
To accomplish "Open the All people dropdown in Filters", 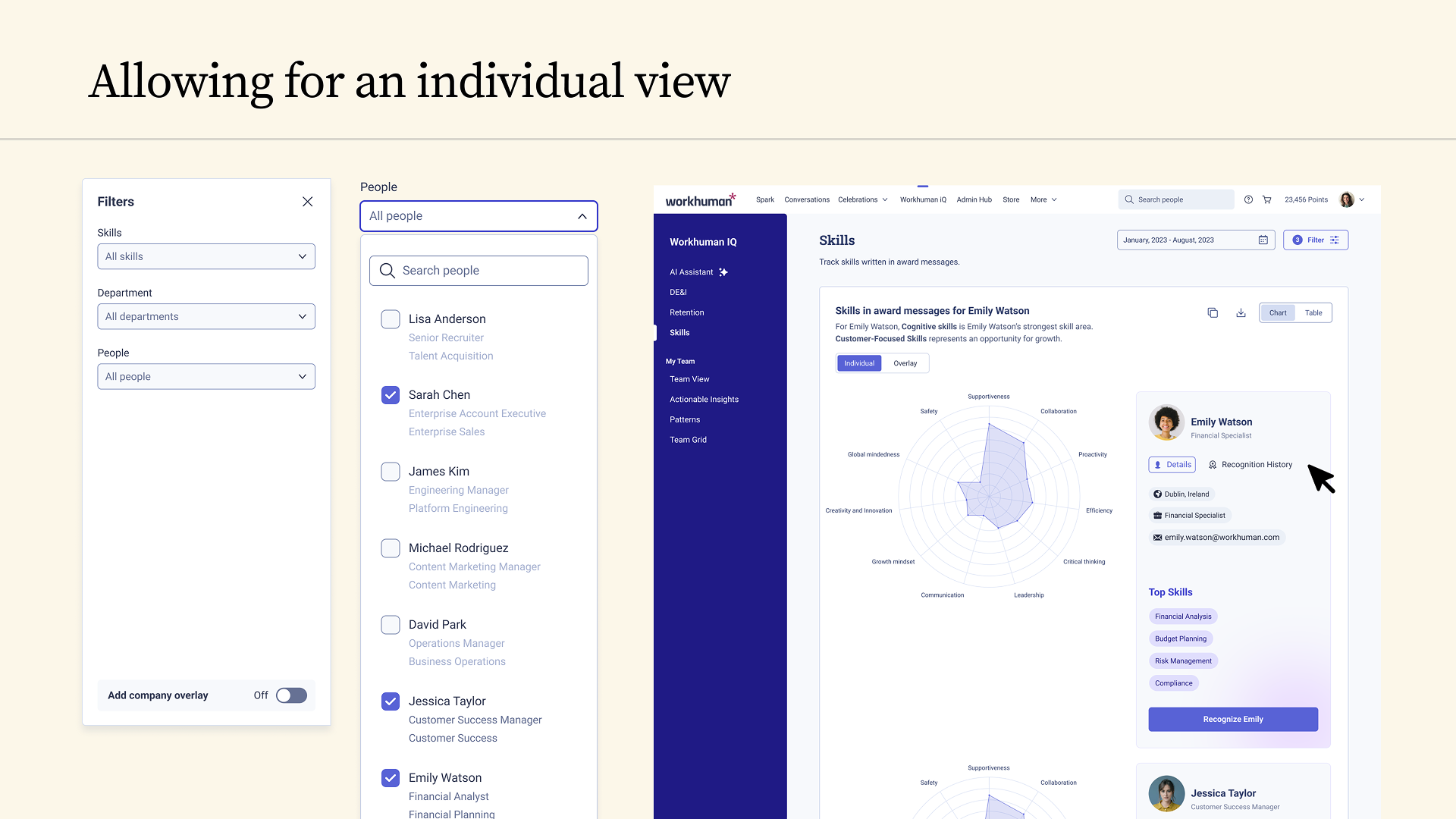I will (x=206, y=376).
